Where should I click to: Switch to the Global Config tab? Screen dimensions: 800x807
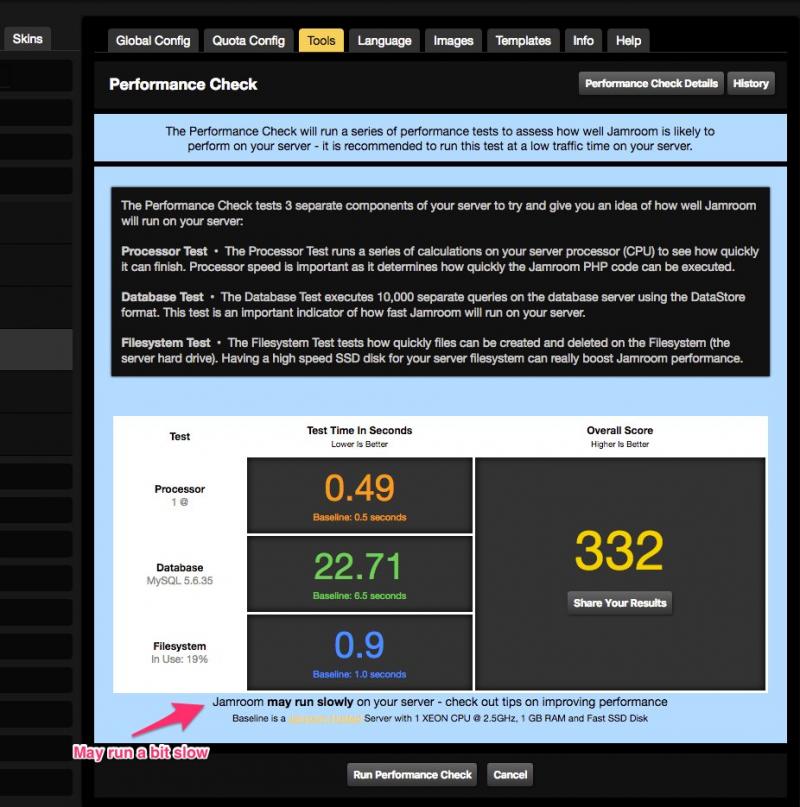[x=153, y=41]
